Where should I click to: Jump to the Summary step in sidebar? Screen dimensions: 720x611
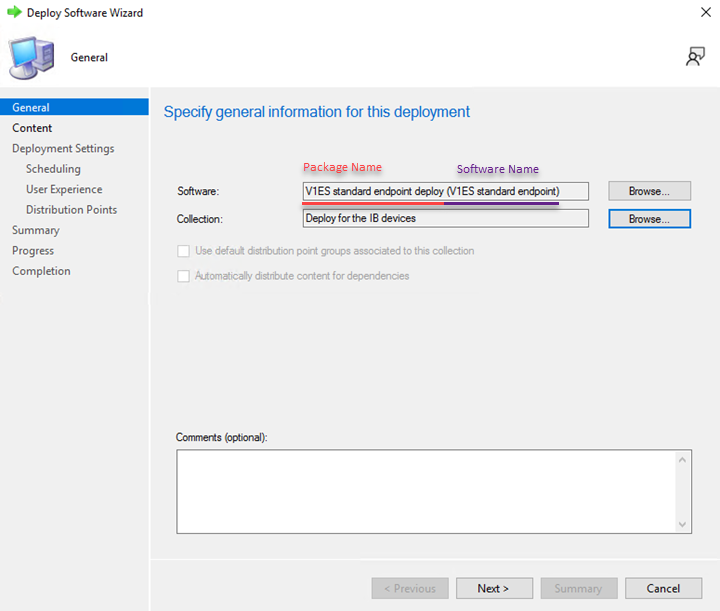pyautogui.click(x=36, y=230)
